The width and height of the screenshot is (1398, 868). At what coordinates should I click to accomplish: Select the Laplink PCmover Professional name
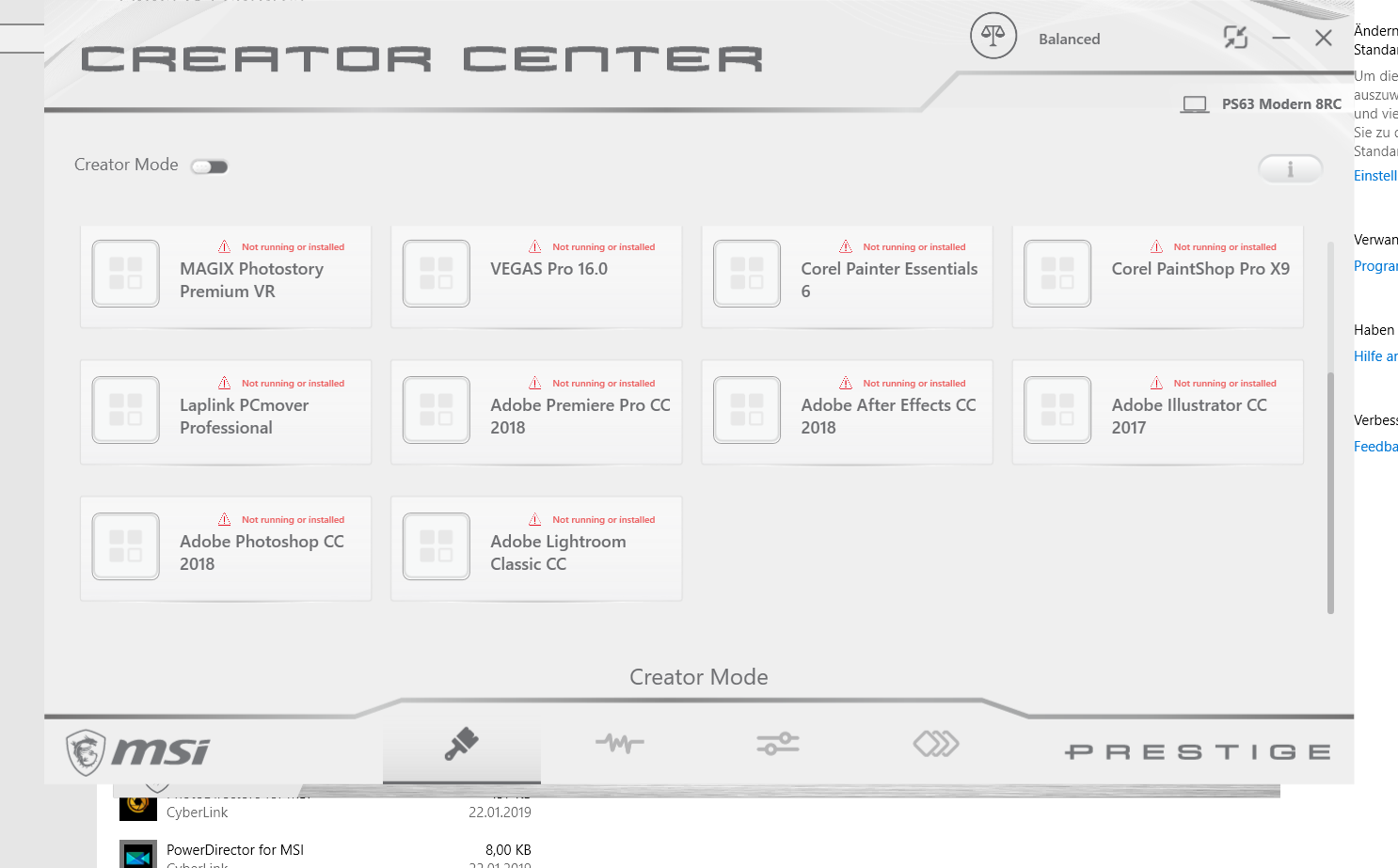click(x=244, y=417)
